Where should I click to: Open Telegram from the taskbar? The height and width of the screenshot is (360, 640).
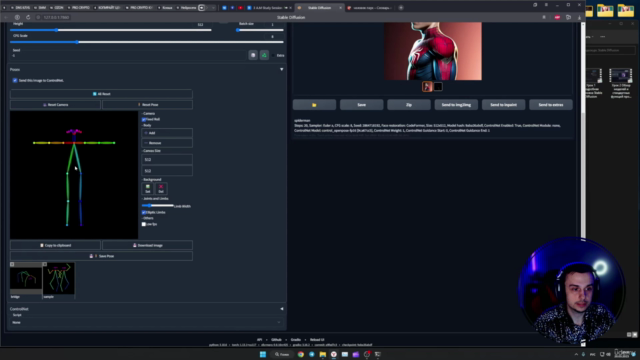point(312,354)
